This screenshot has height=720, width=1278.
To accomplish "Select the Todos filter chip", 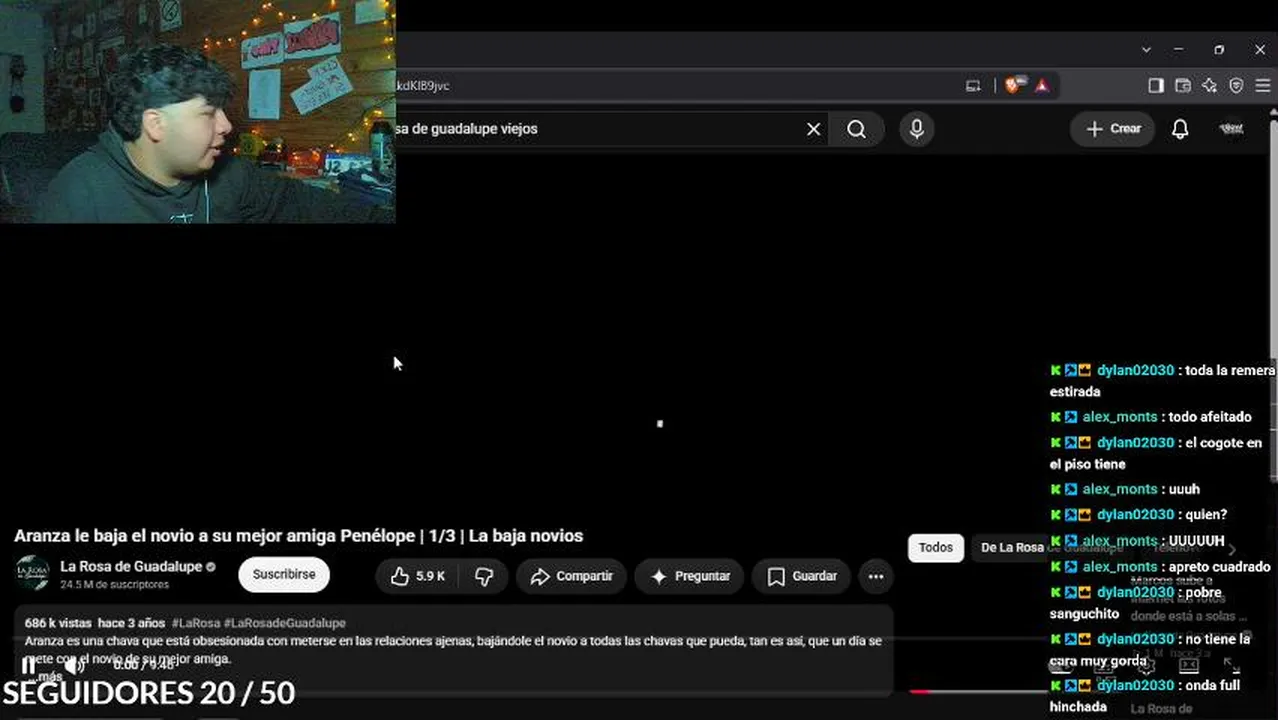I will pos(936,547).
